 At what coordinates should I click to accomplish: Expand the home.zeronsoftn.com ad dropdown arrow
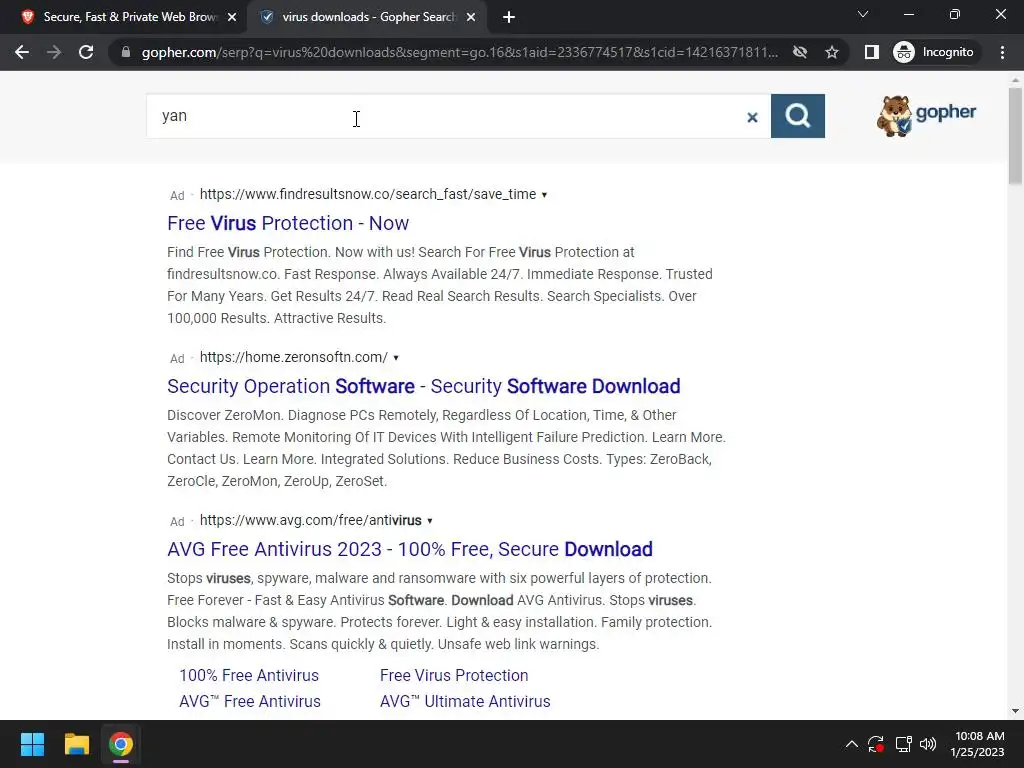[x=396, y=358]
